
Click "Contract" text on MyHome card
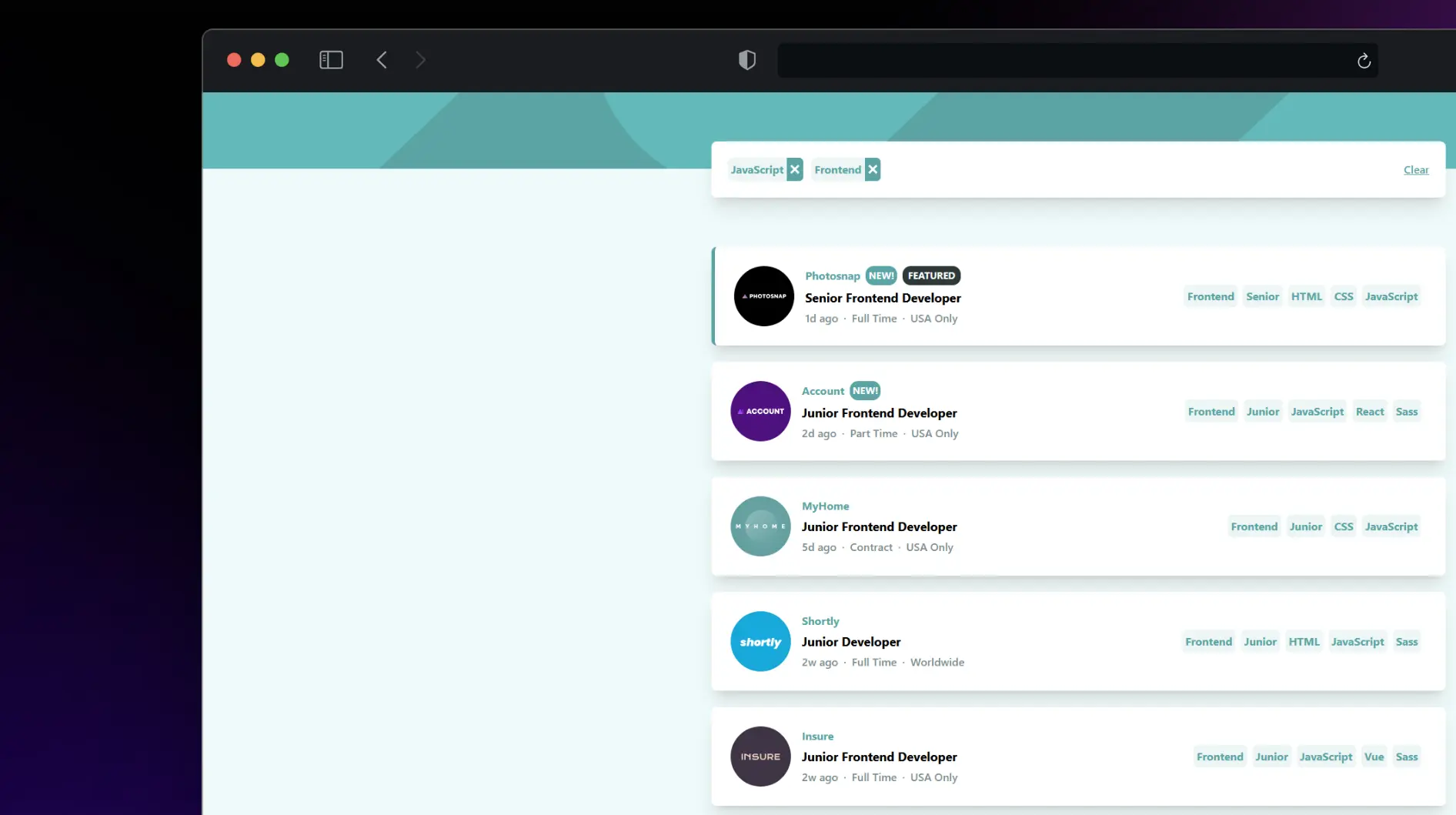tap(871, 547)
